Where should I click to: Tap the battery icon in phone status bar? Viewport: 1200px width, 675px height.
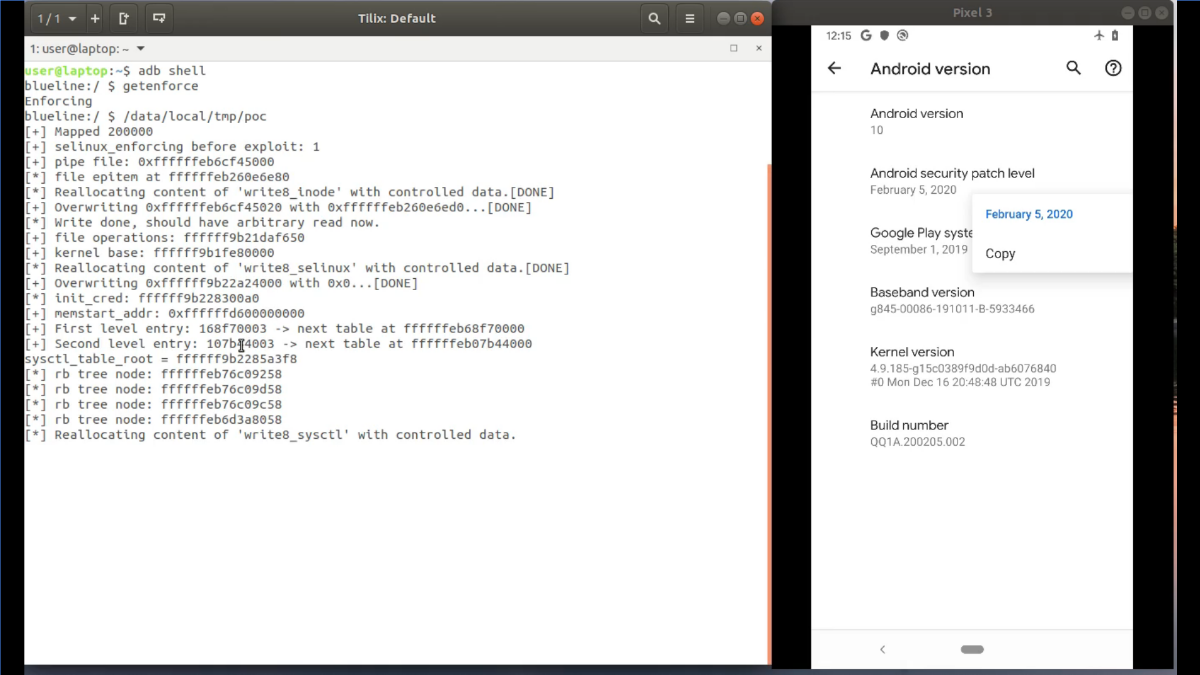1115,35
